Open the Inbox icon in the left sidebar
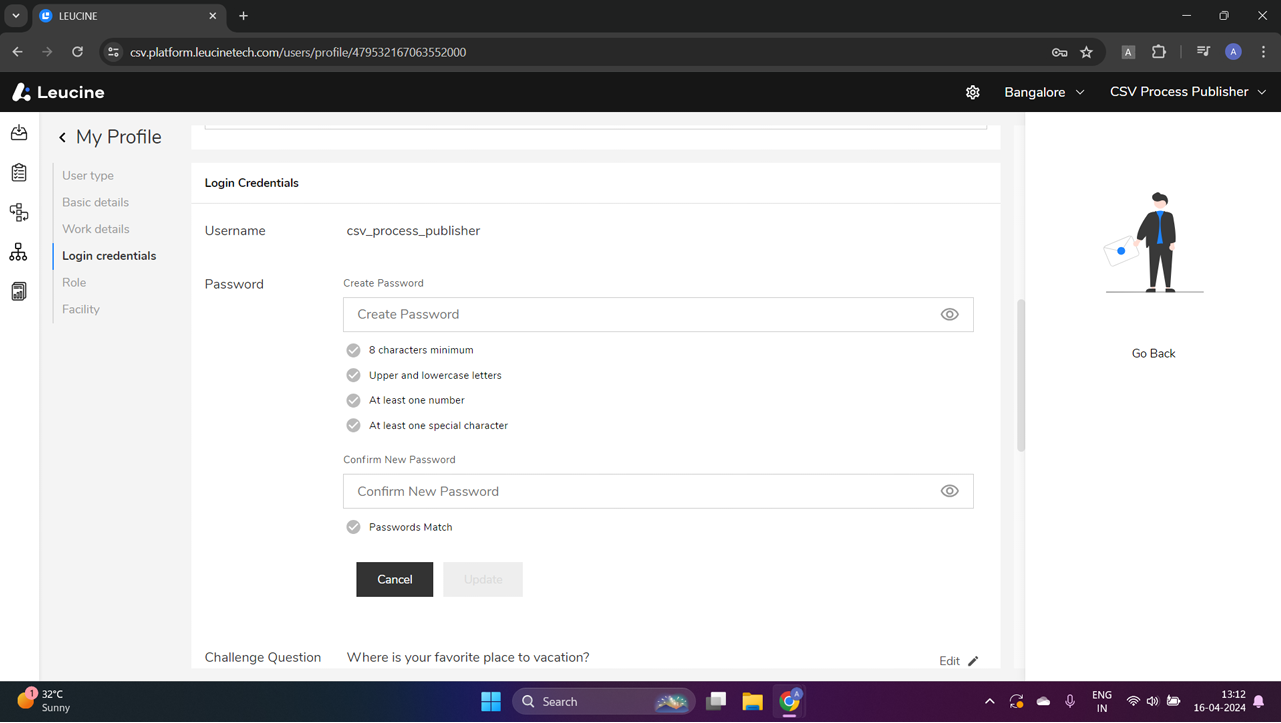The height and width of the screenshot is (723, 1281). (x=18, y=132)
